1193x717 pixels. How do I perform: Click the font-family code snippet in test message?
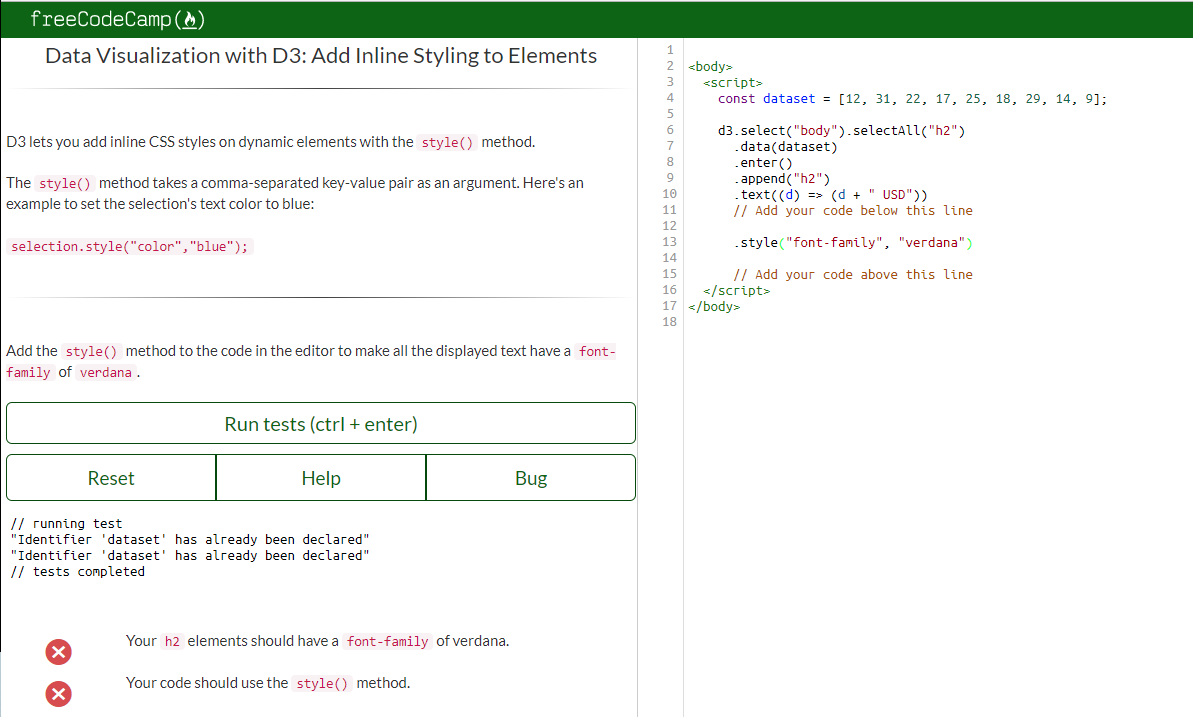coord(388,641)
